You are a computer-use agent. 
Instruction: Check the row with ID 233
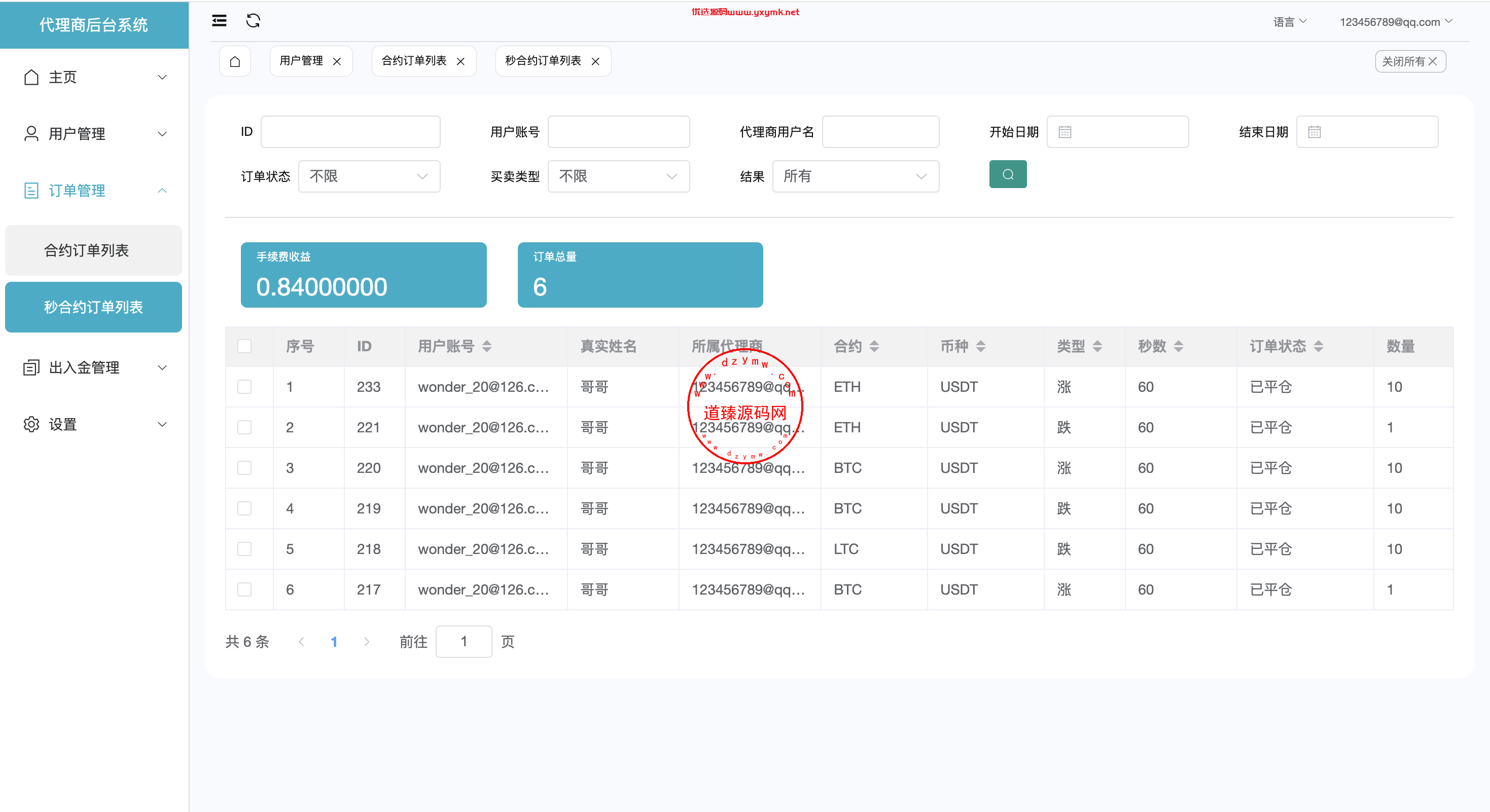coord(244,387)
